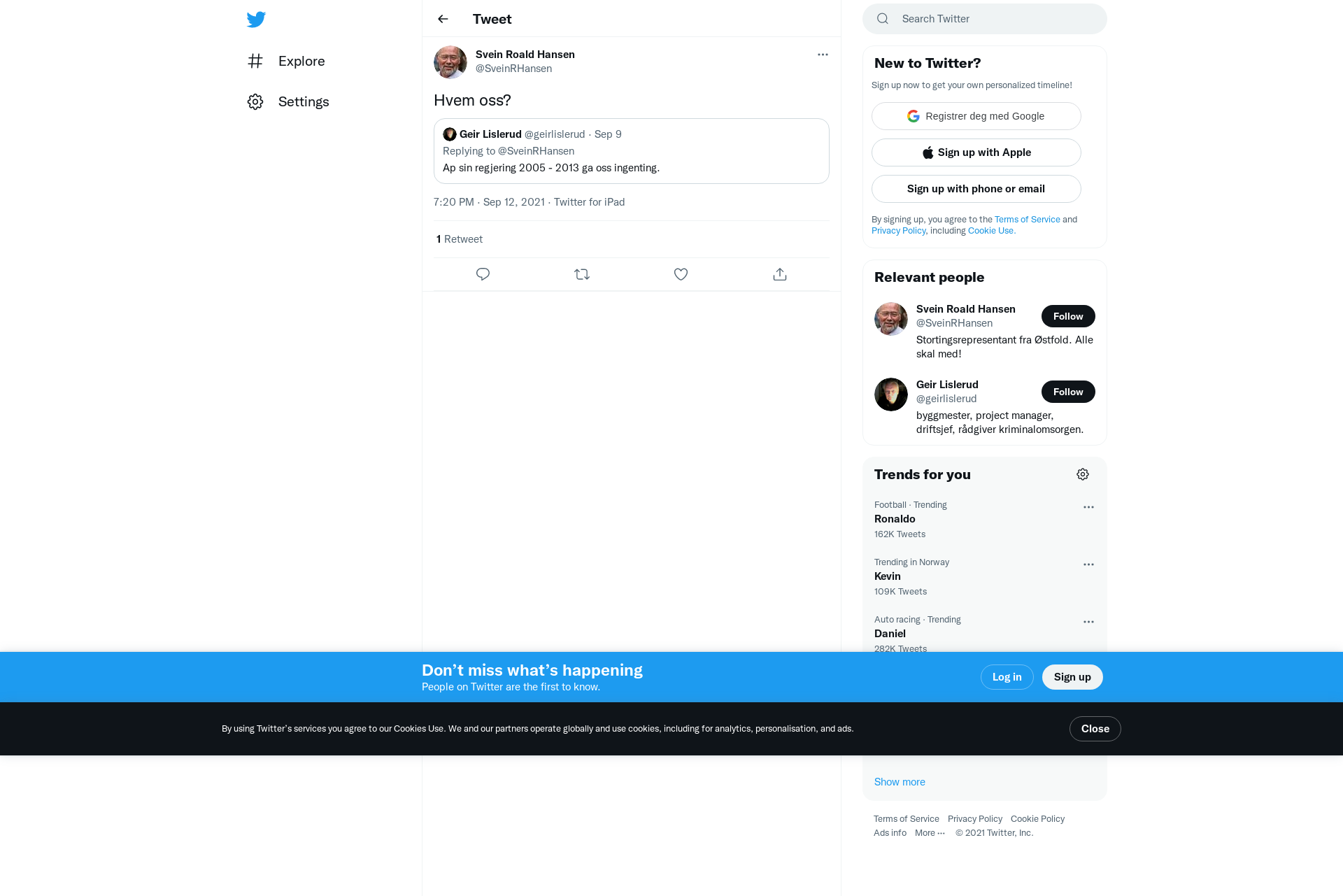Close the cookie notice banner
This screenshot has width=1343, height=896.
tap(1095, 729)
